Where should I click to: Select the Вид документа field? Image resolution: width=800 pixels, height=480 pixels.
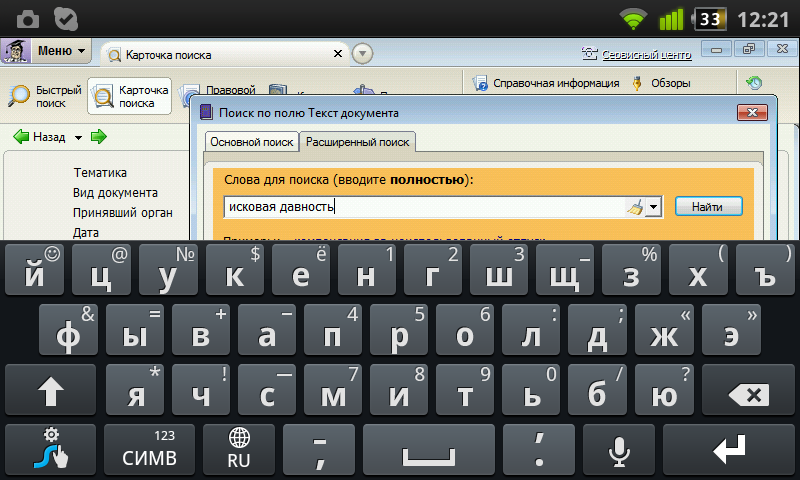(x=115, y=193)
